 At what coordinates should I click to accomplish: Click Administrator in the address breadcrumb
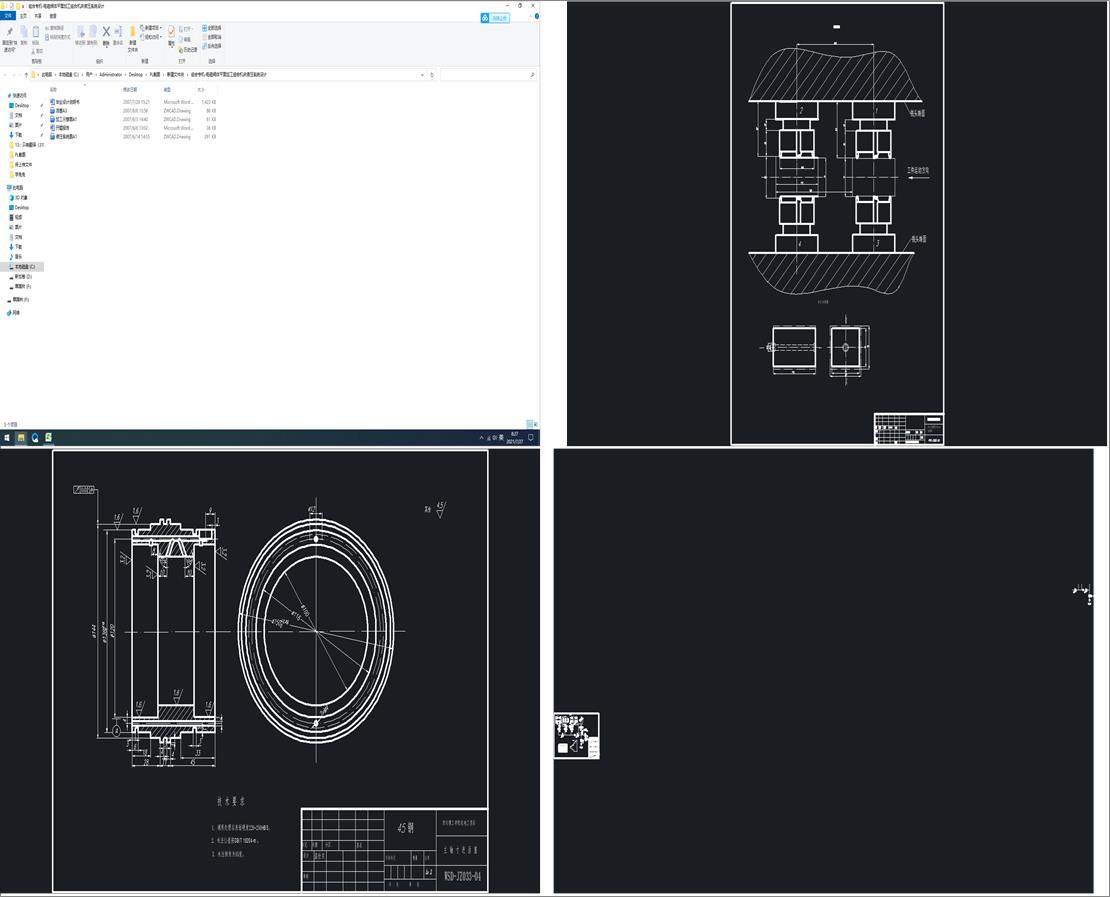[x=110, y=74]
